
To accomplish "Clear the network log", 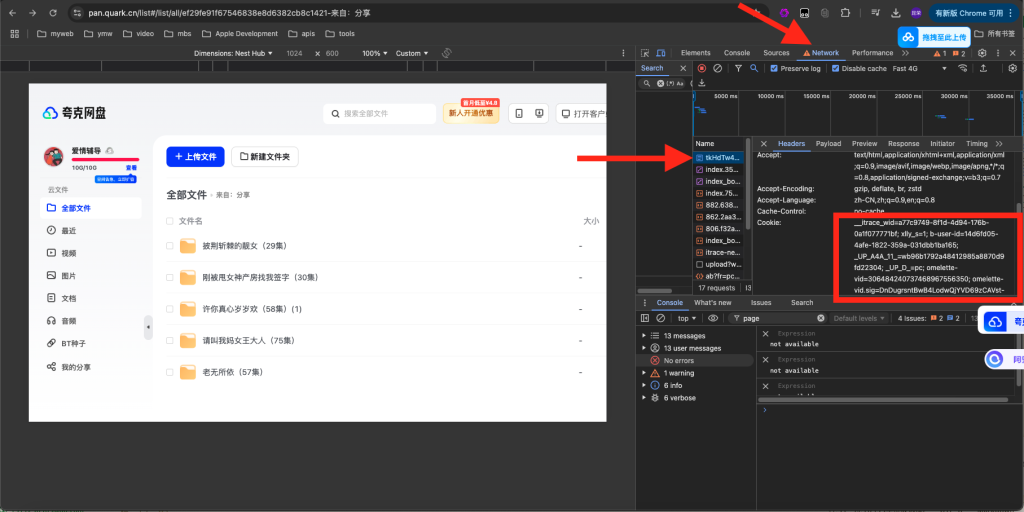I will [718, 68].
